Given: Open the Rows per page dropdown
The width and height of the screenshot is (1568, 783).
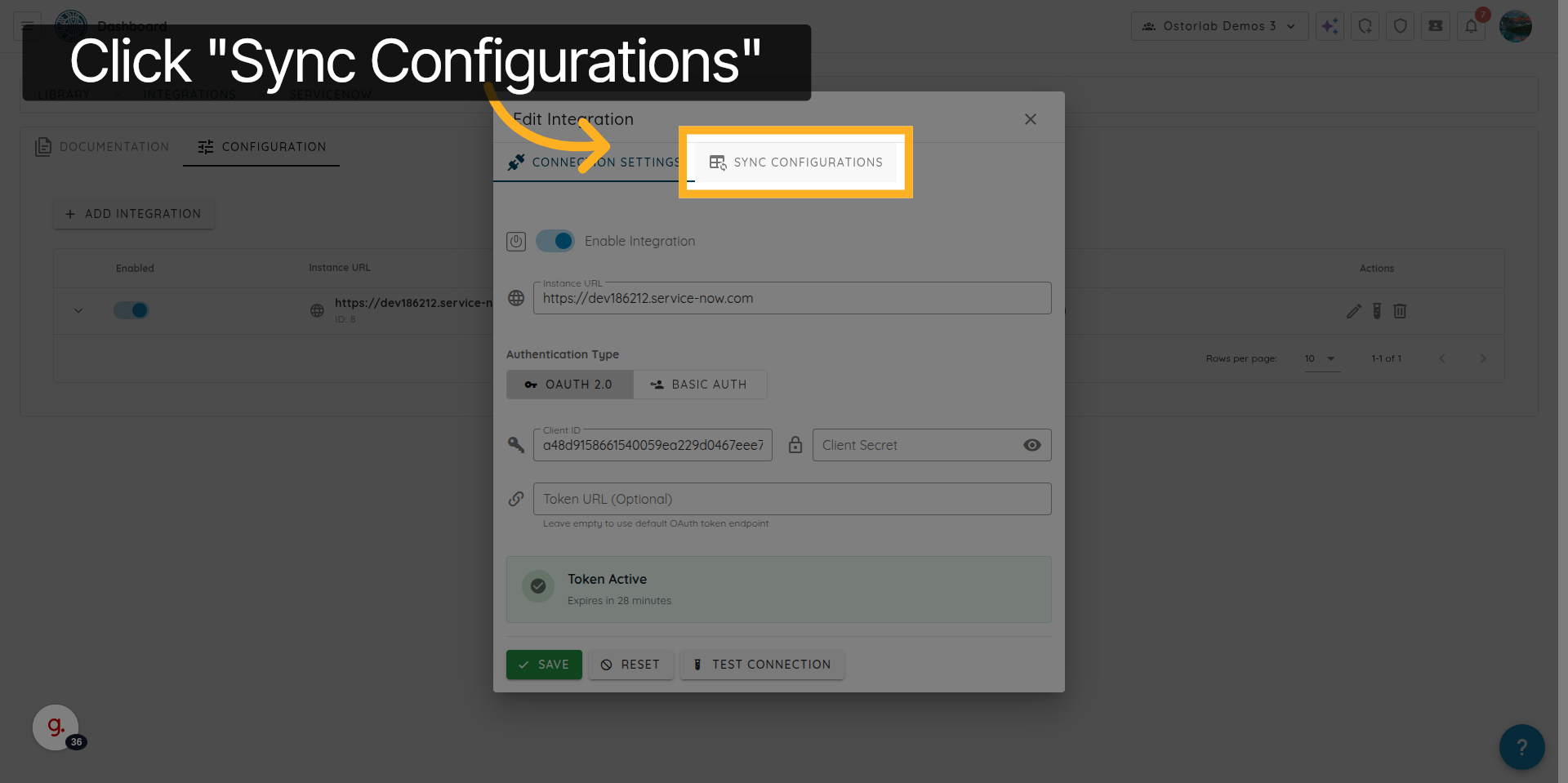Looking at the screenshot, I should click(1321, 358).
